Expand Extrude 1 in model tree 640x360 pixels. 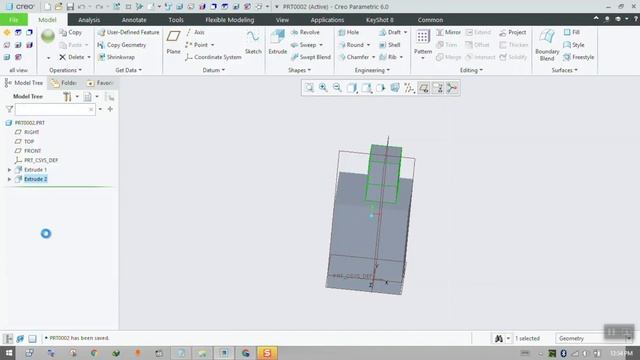(x=9, y=170)
